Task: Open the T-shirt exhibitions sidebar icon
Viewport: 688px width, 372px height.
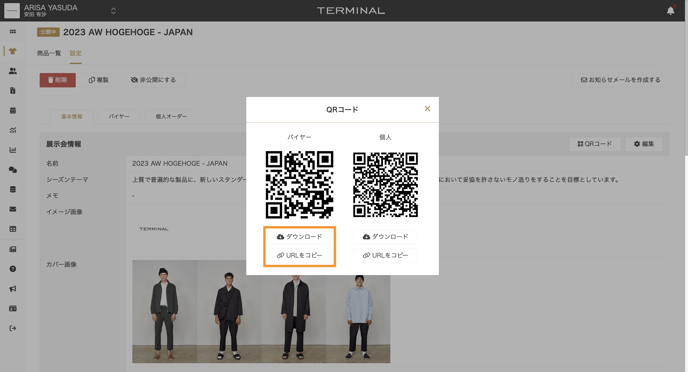Action: 13,51
